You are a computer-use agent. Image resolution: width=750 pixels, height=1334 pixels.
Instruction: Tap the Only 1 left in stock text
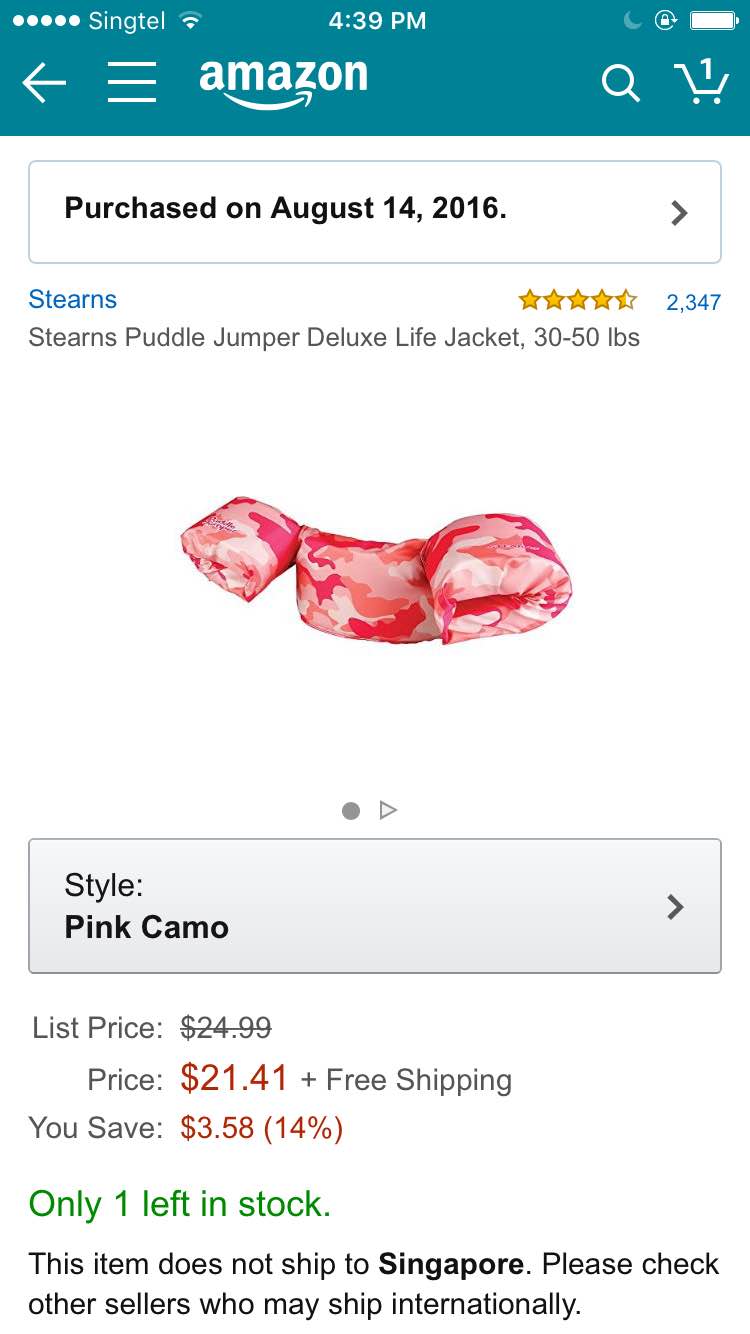pos(180,1203)
